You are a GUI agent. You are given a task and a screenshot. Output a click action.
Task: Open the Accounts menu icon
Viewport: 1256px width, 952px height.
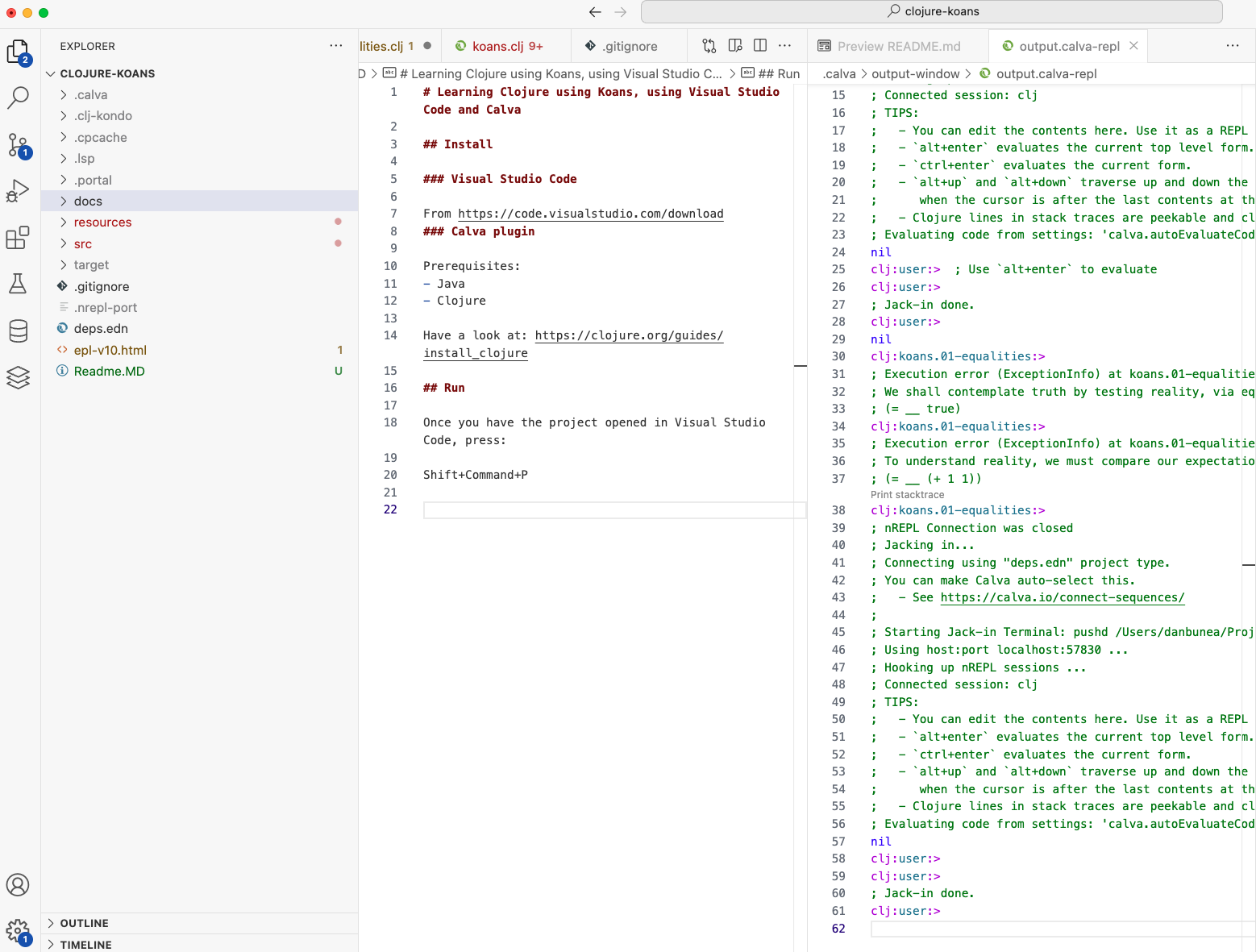click(x=18, y=885)
